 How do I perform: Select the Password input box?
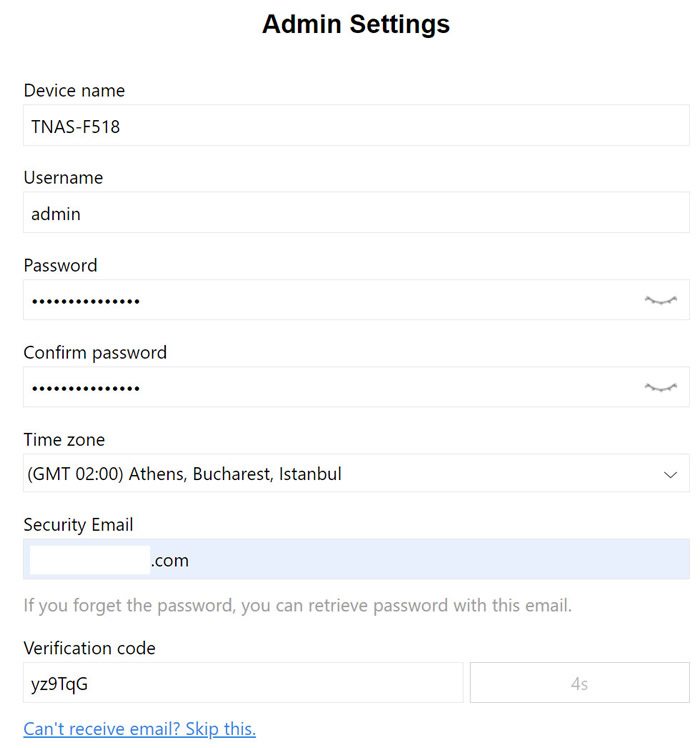tap(356, 300)
